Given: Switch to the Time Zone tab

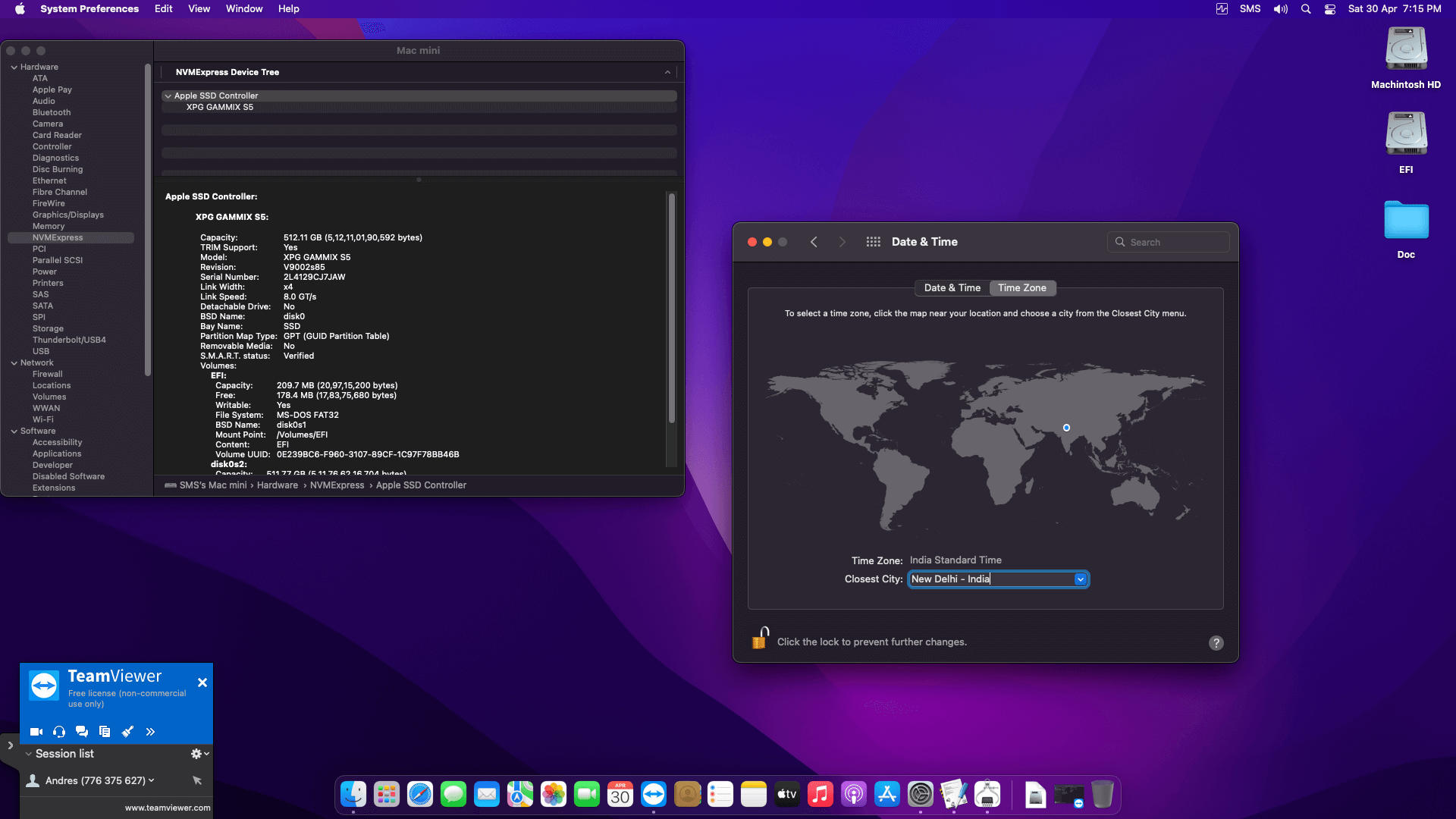Looking at the screenshot, I should coord(1022,288).
